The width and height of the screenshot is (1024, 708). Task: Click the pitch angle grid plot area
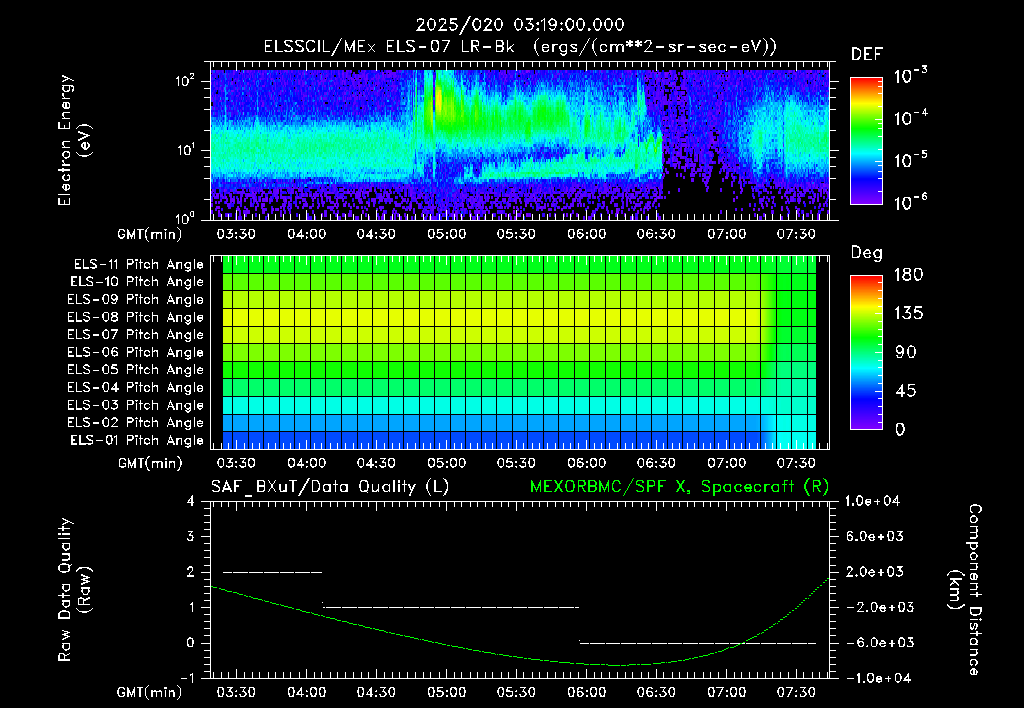[x=520, y=353]
